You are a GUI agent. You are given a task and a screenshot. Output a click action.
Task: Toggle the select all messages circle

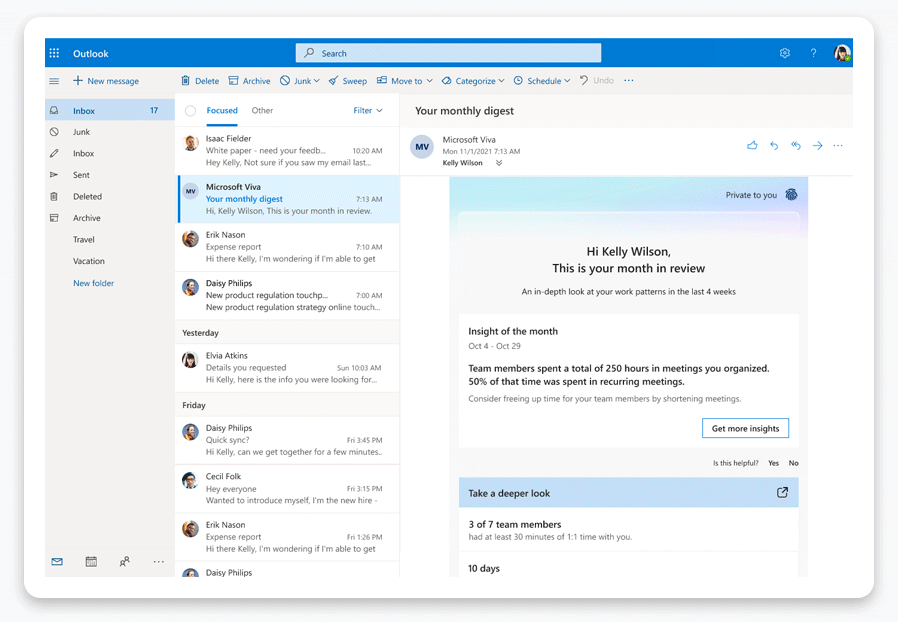[x=190, y=111]
